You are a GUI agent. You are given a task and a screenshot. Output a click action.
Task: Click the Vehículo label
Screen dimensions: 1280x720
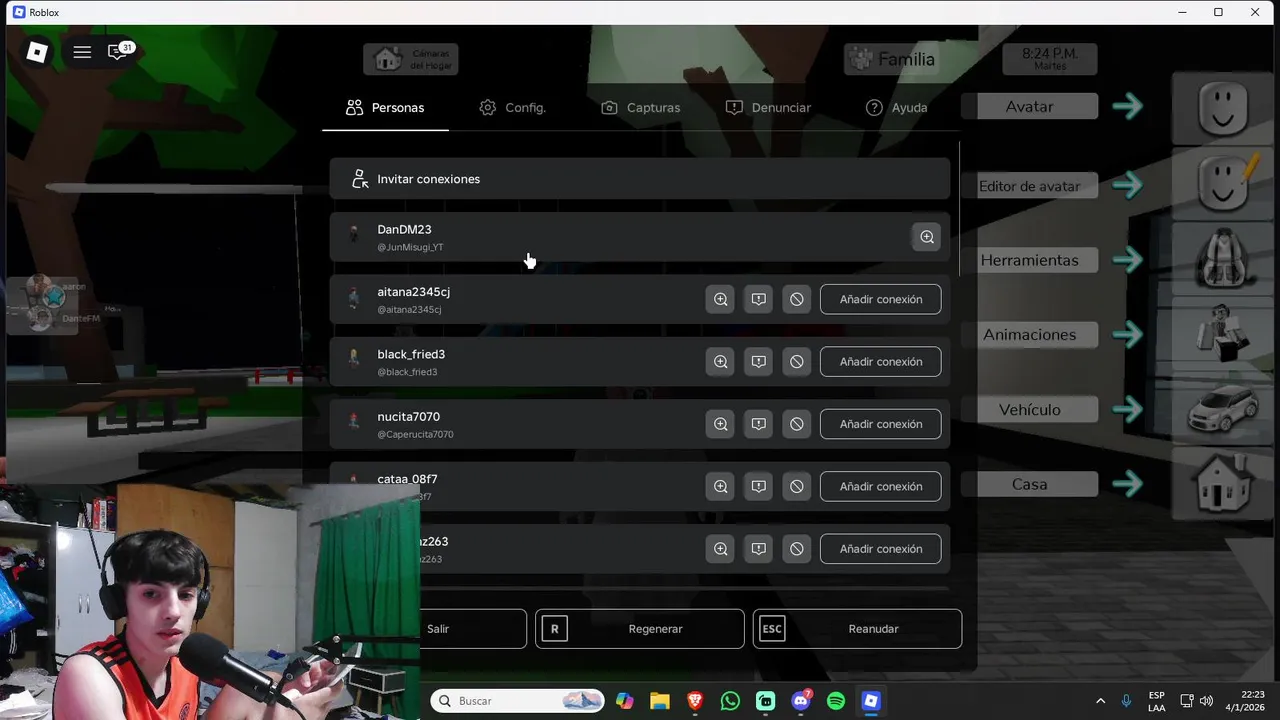[1029, 409]
